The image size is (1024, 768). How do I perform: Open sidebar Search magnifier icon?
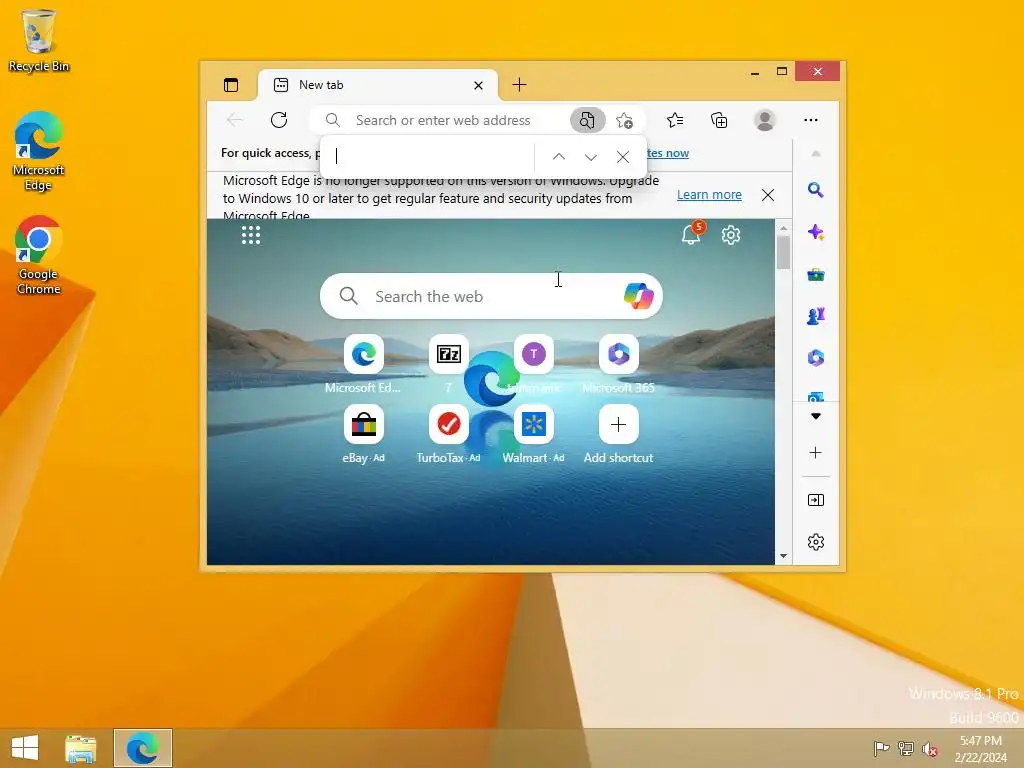pyautogui.click(x=815, y=190)
